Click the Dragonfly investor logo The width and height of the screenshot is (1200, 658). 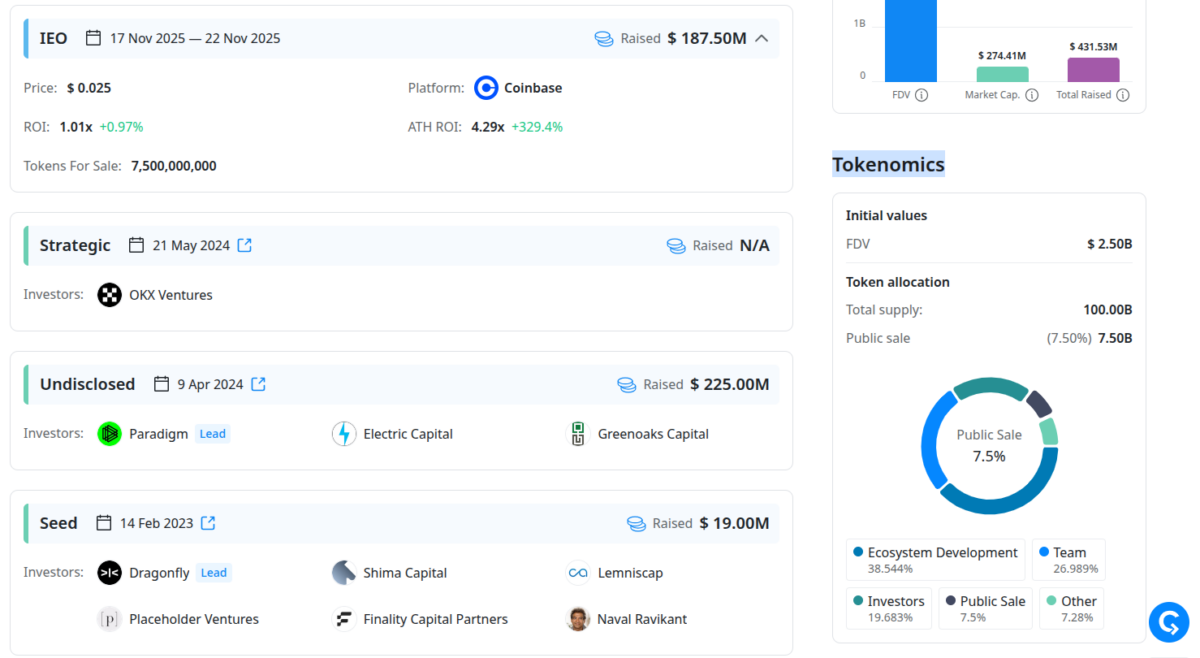pyautogui.click(x=108, y=572)
